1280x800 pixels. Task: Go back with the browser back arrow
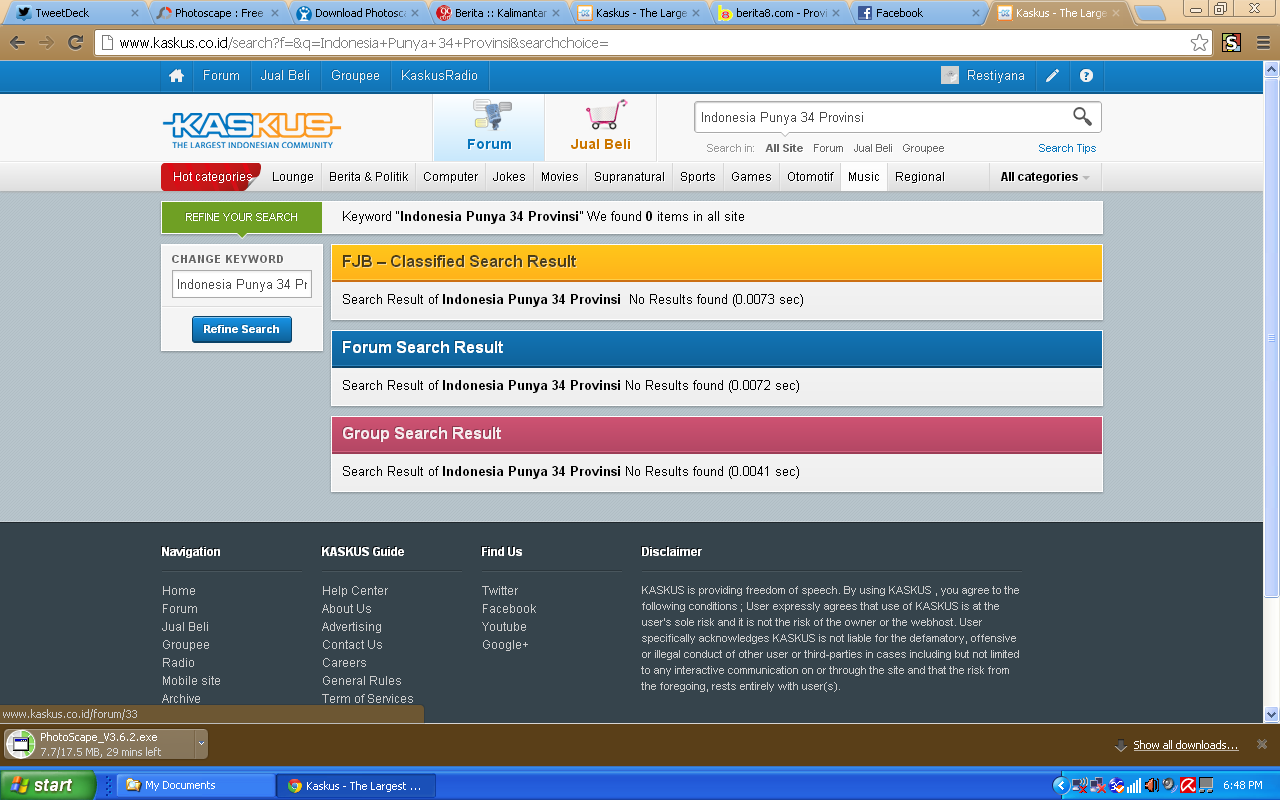pyautogui.click(x=17, y=43)
